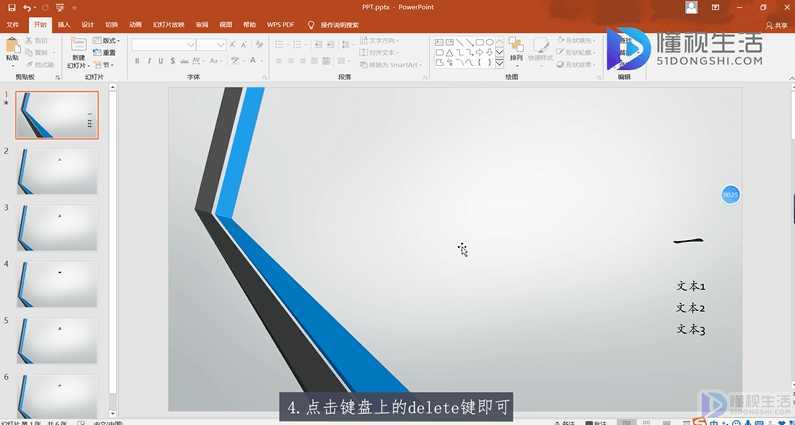795x425 pixels.
Task: Select the Triangle shape in the shapes gallery
Action: pyautogui.click(x=449, y=52)
